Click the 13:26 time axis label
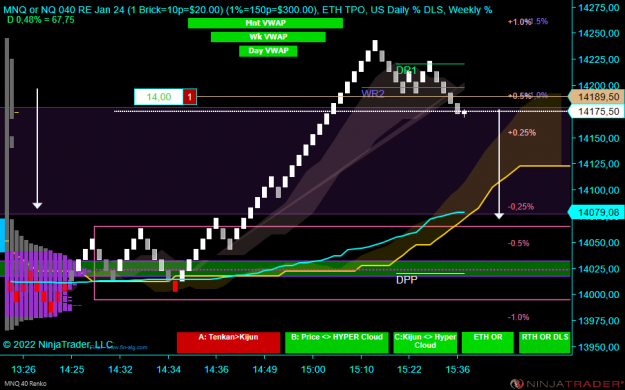625x390 pixels. (24, 370)
